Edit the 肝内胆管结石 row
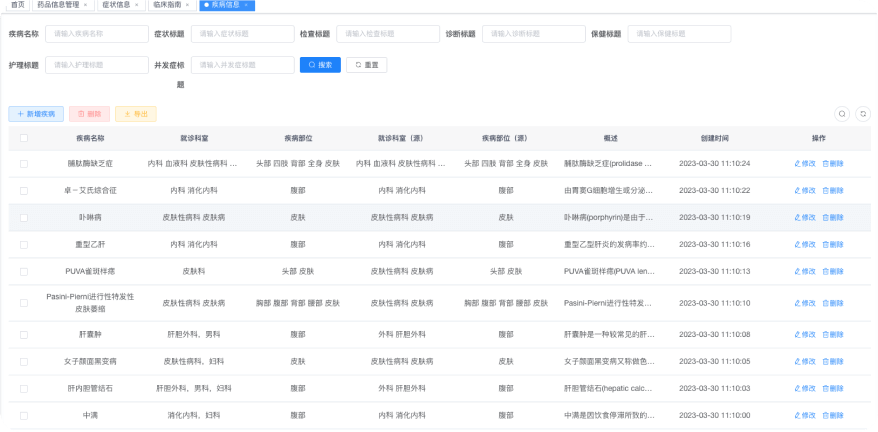This screenshot has height=432, width=878. tap(805, 388)
